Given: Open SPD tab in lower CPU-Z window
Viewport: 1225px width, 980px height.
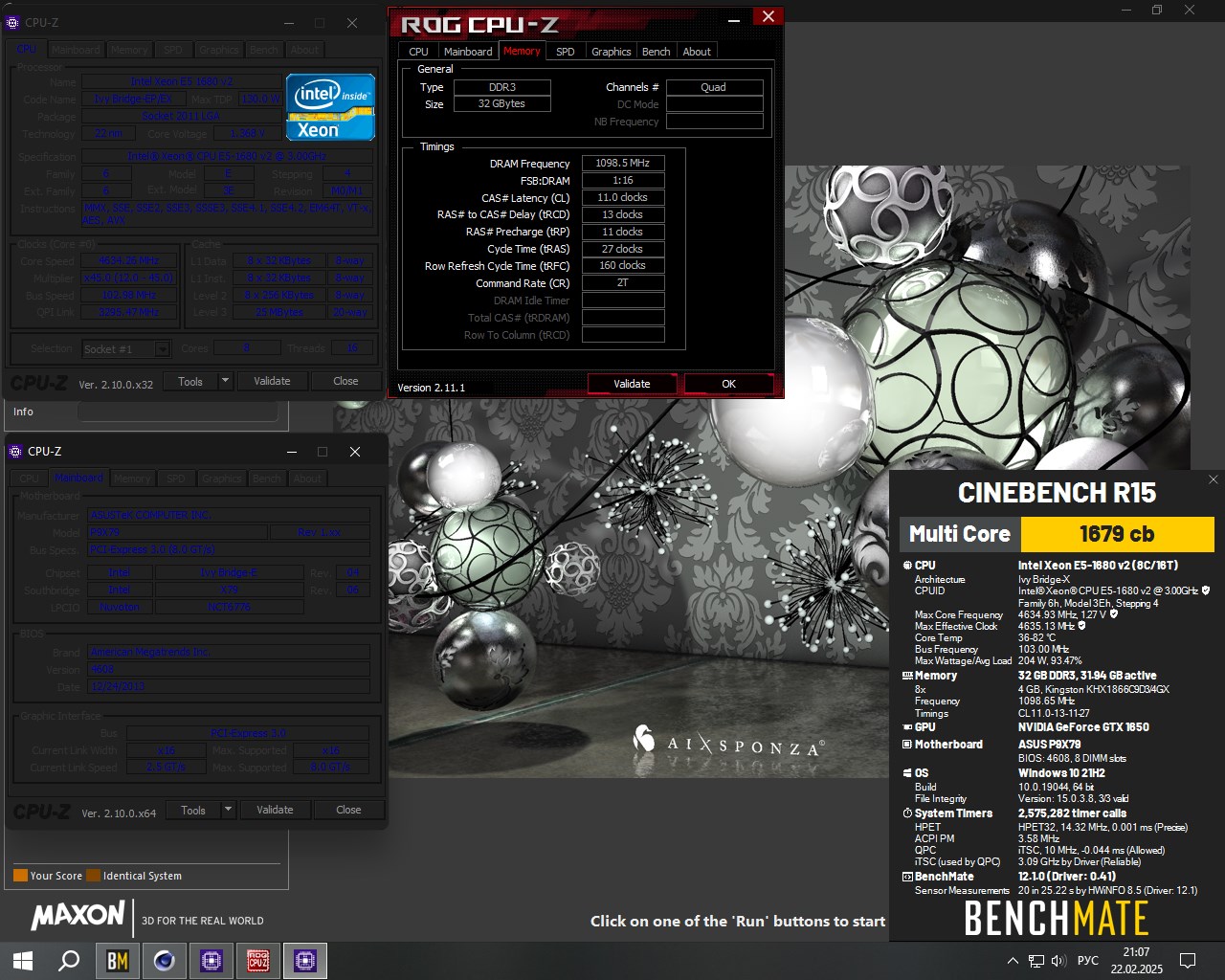Looking at the screenshot, I should pyautogui.click(x=176, y=479).
